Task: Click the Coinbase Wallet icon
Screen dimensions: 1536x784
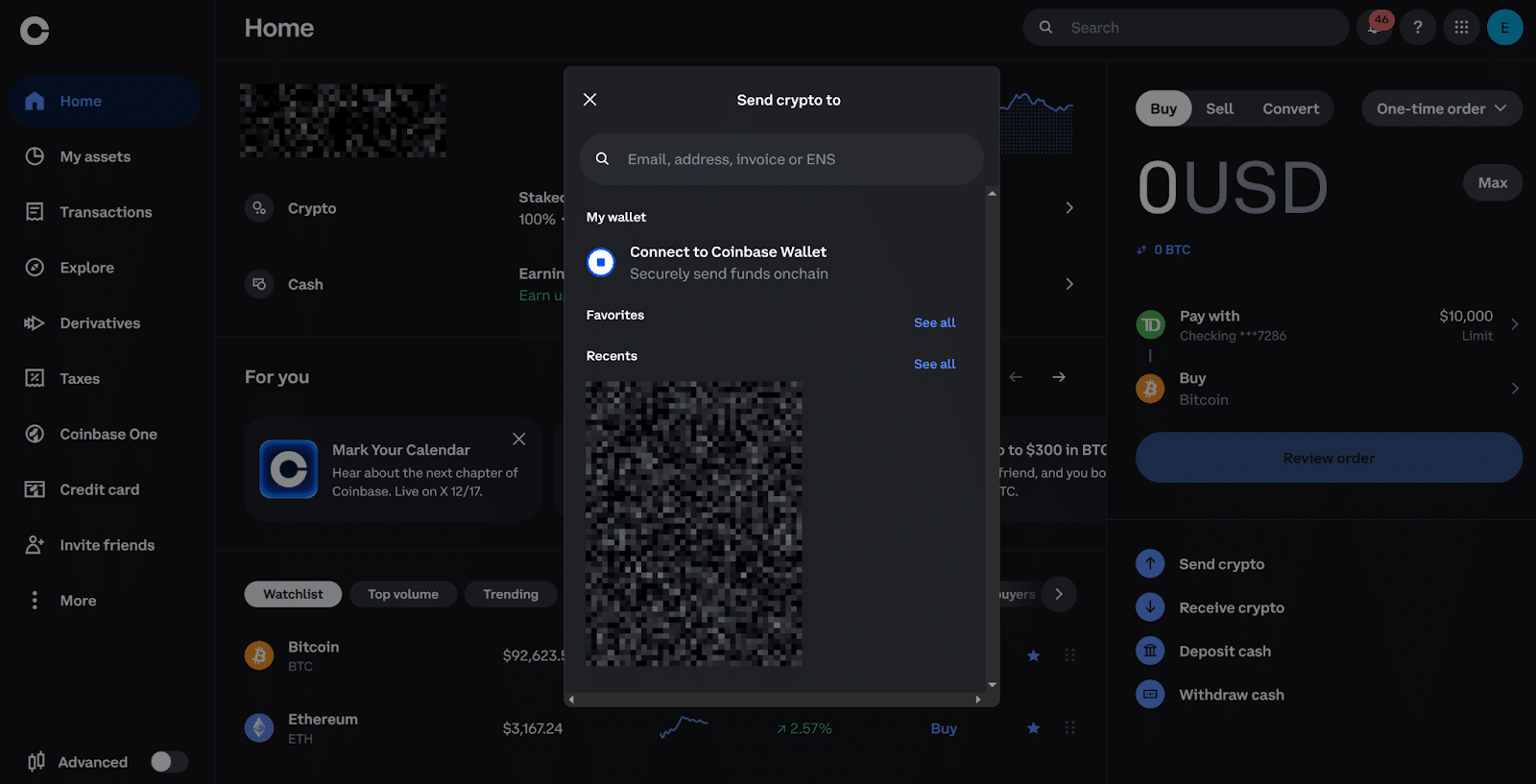Action: point(601,262)
